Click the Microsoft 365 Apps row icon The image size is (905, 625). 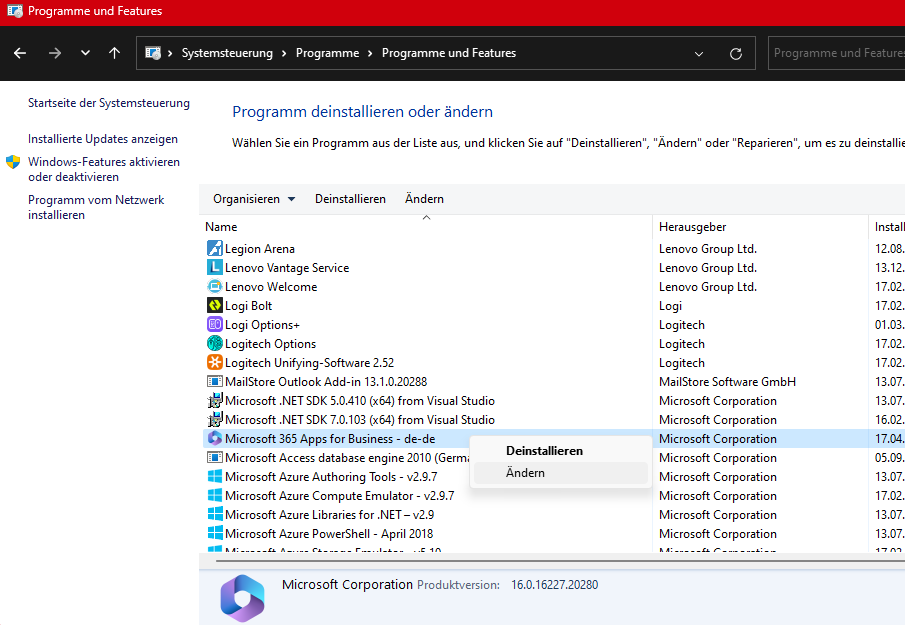[x=215, y=439]
